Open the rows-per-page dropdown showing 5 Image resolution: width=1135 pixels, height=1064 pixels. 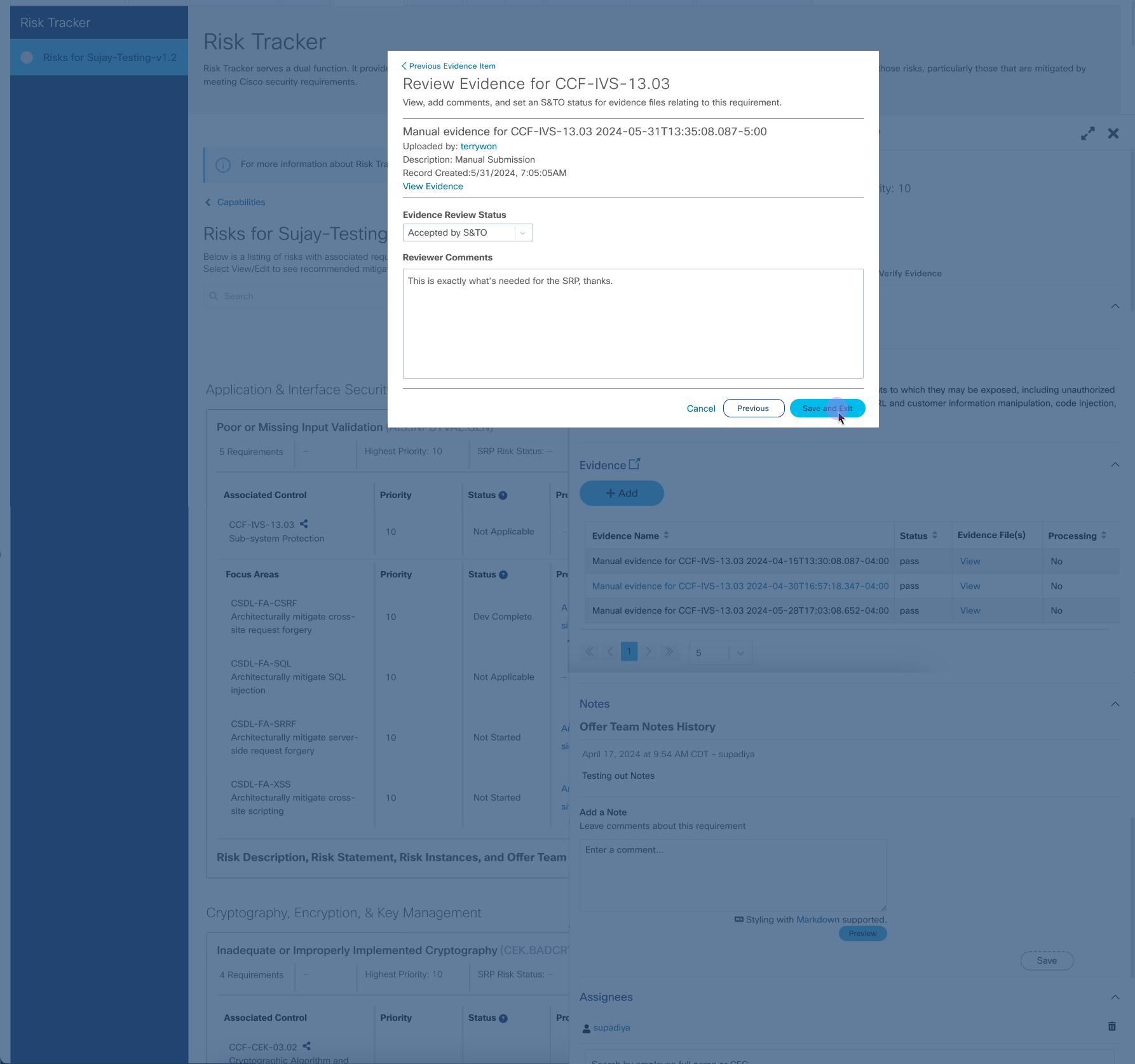721,652
